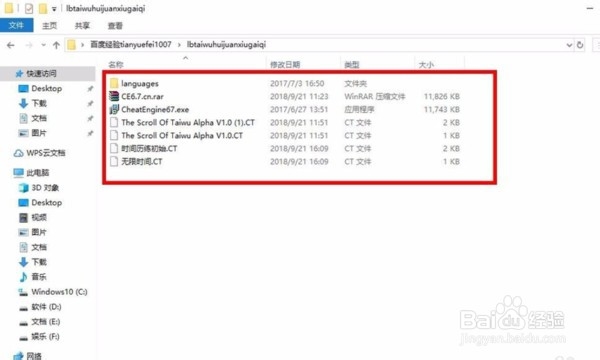Click lbtaiwuhuijuanxiugaiqi breadcrumb in address bar
This screenshot has height=360, width=600.
(226, 44)
